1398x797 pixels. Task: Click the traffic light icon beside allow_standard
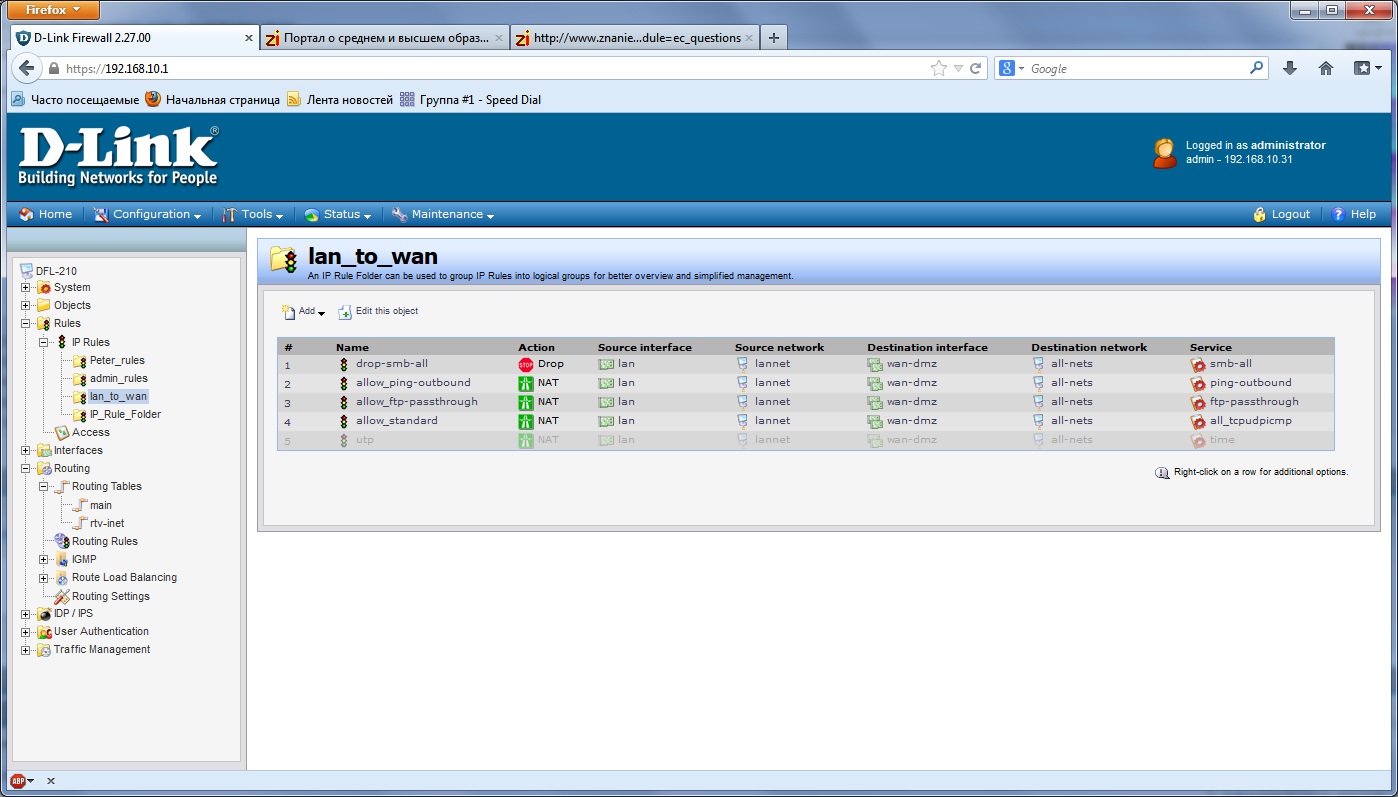coord(345,421)
